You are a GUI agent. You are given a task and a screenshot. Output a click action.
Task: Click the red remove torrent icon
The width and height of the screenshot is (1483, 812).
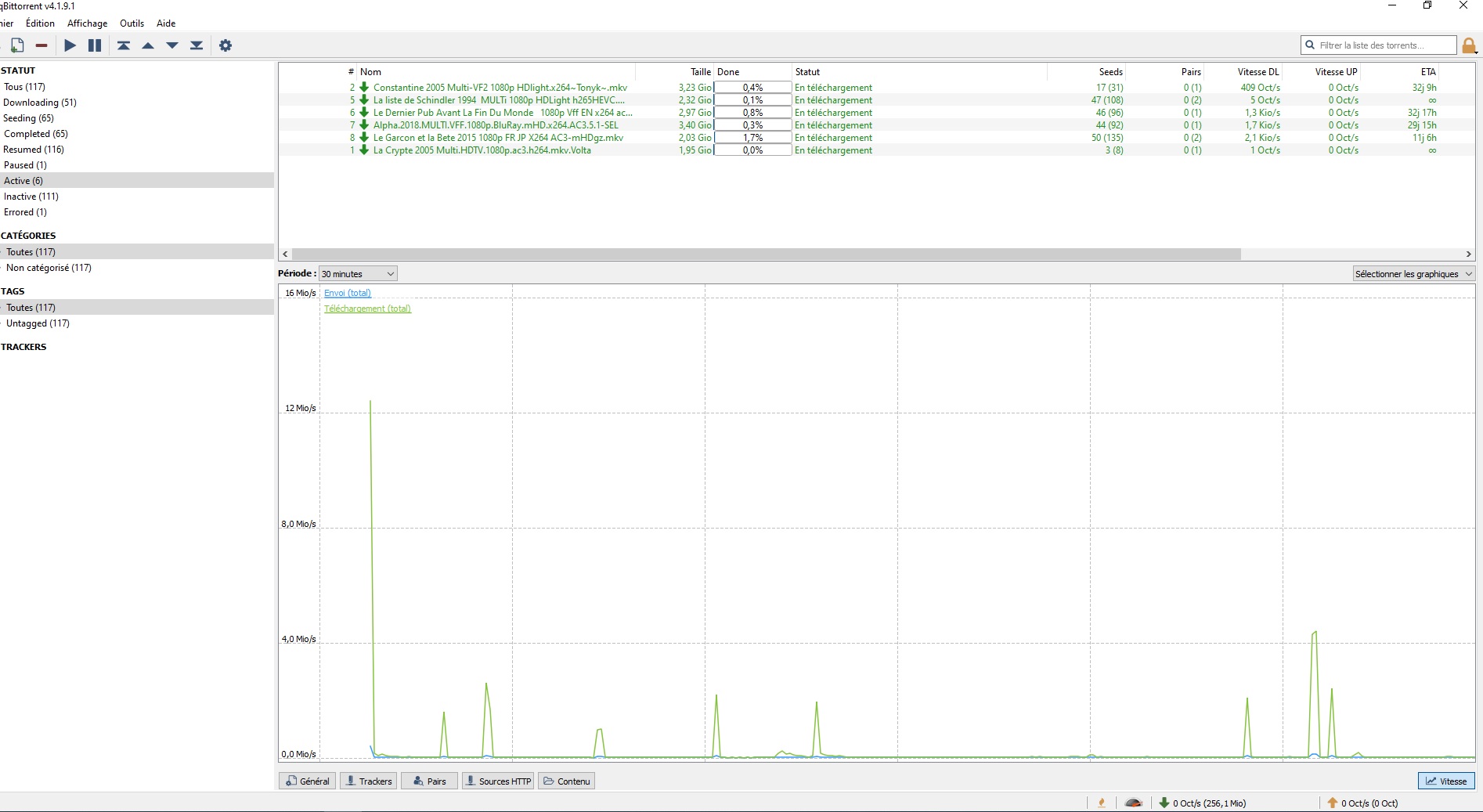pyautogui.click(x=41, y=45)
